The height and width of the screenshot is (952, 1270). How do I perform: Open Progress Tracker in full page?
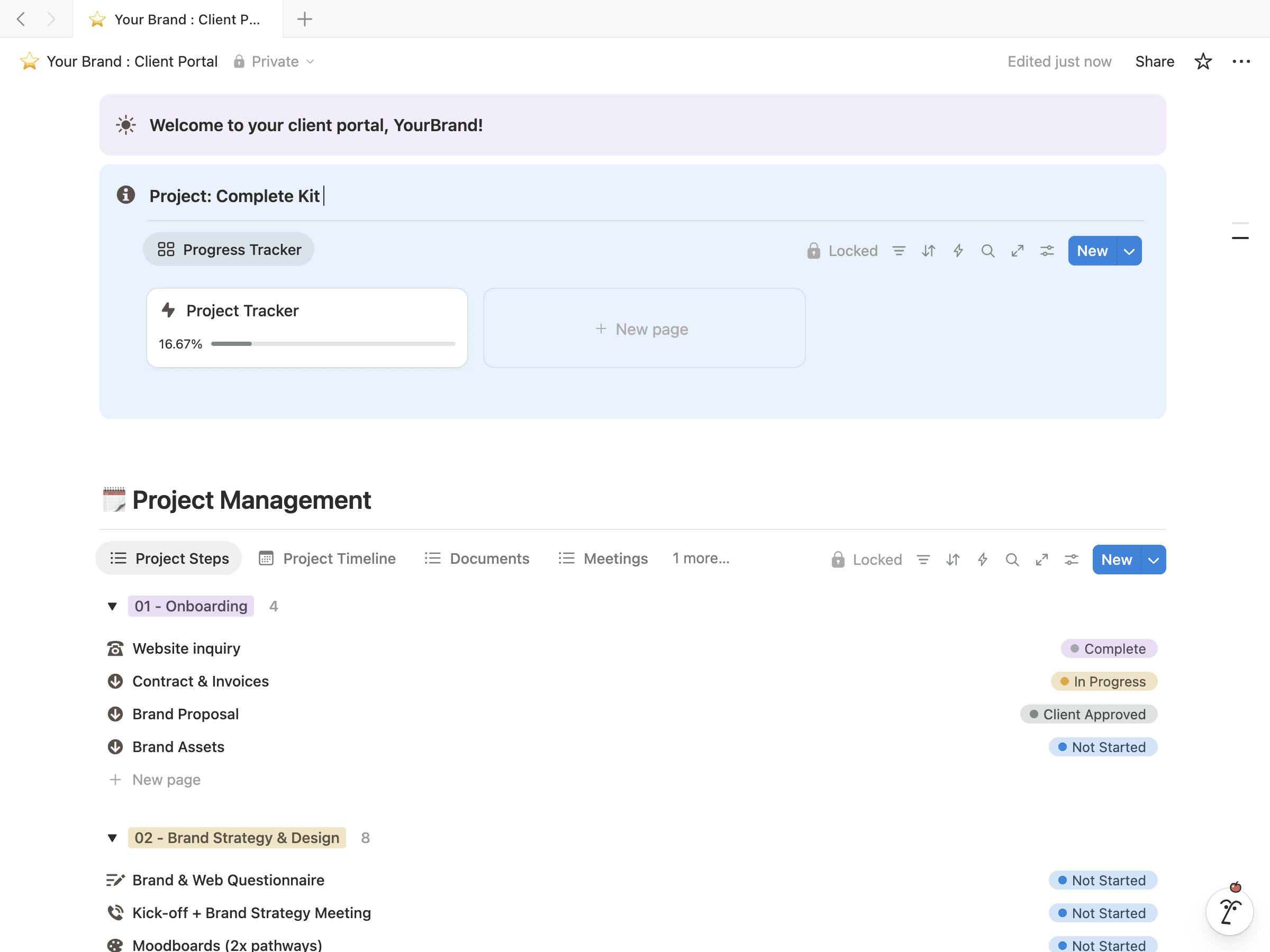(x=1018, y=251)
